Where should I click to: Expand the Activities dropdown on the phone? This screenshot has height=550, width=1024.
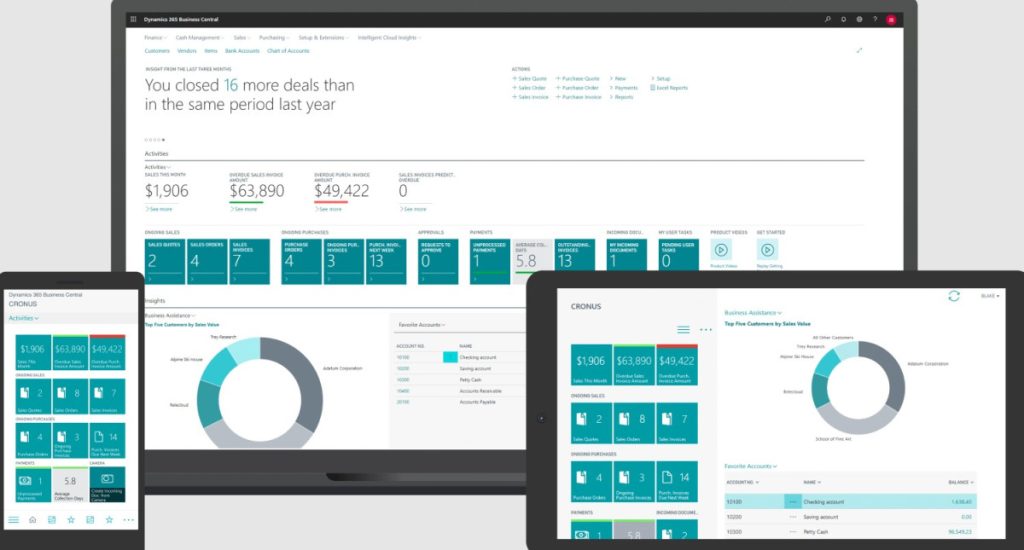point(23,318)
